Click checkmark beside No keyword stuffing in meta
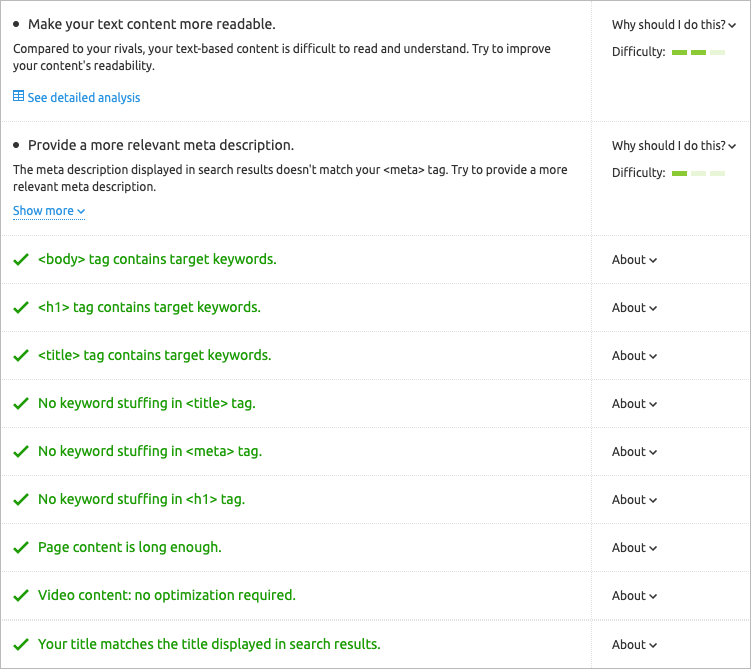 pos(21,452)
